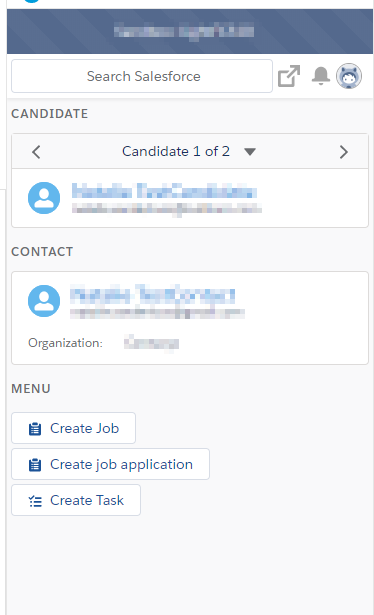Expand the candidate selector dropdown arrow
The height and width of the screenshot is (615, 374).
[250, 152]
